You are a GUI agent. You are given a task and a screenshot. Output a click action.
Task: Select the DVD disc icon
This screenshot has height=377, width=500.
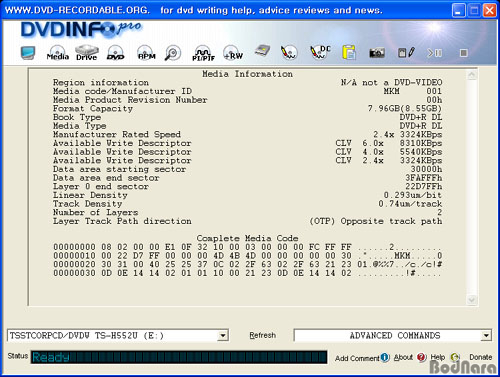[116, 53]
